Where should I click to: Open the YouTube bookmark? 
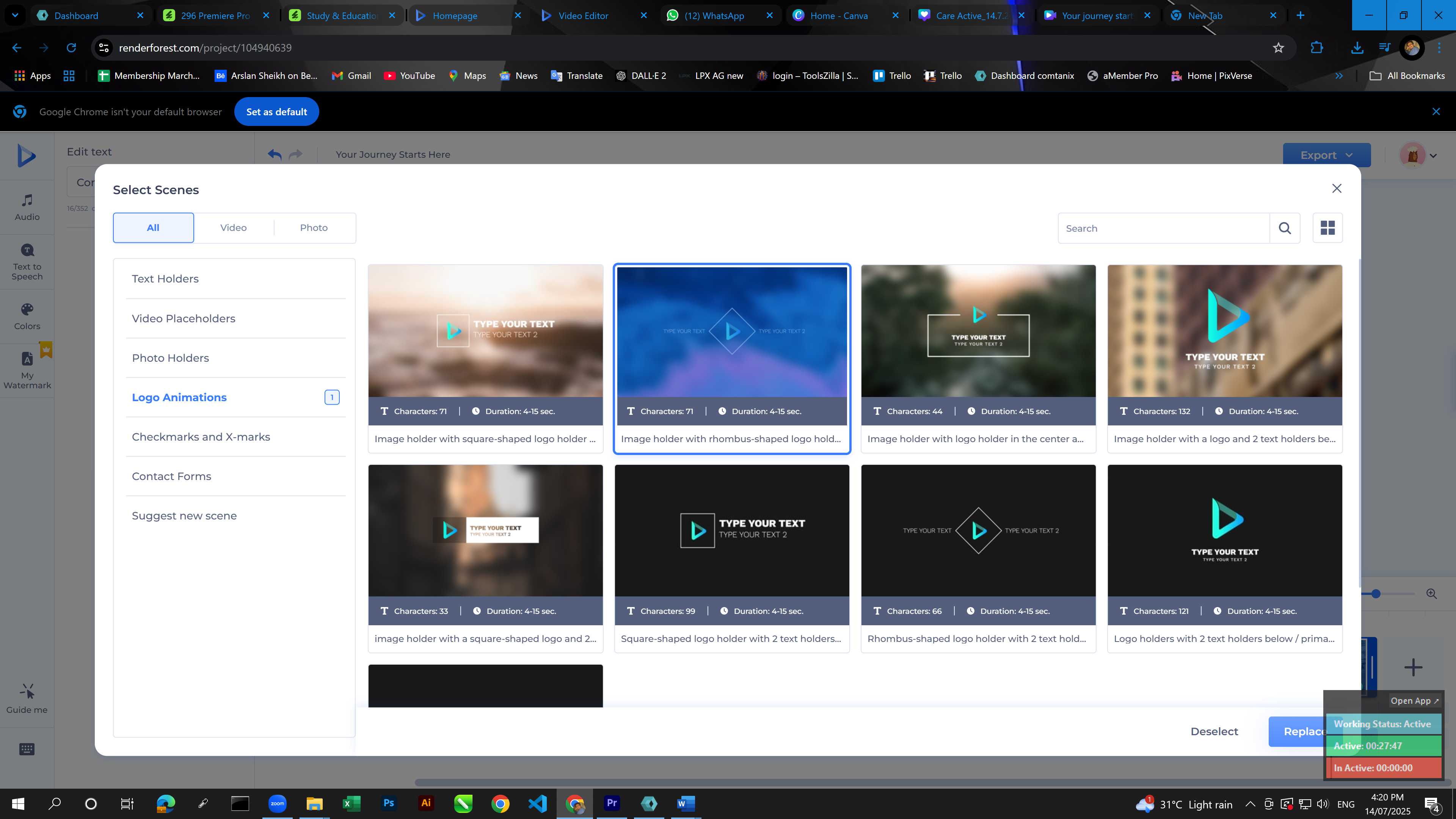409,76
